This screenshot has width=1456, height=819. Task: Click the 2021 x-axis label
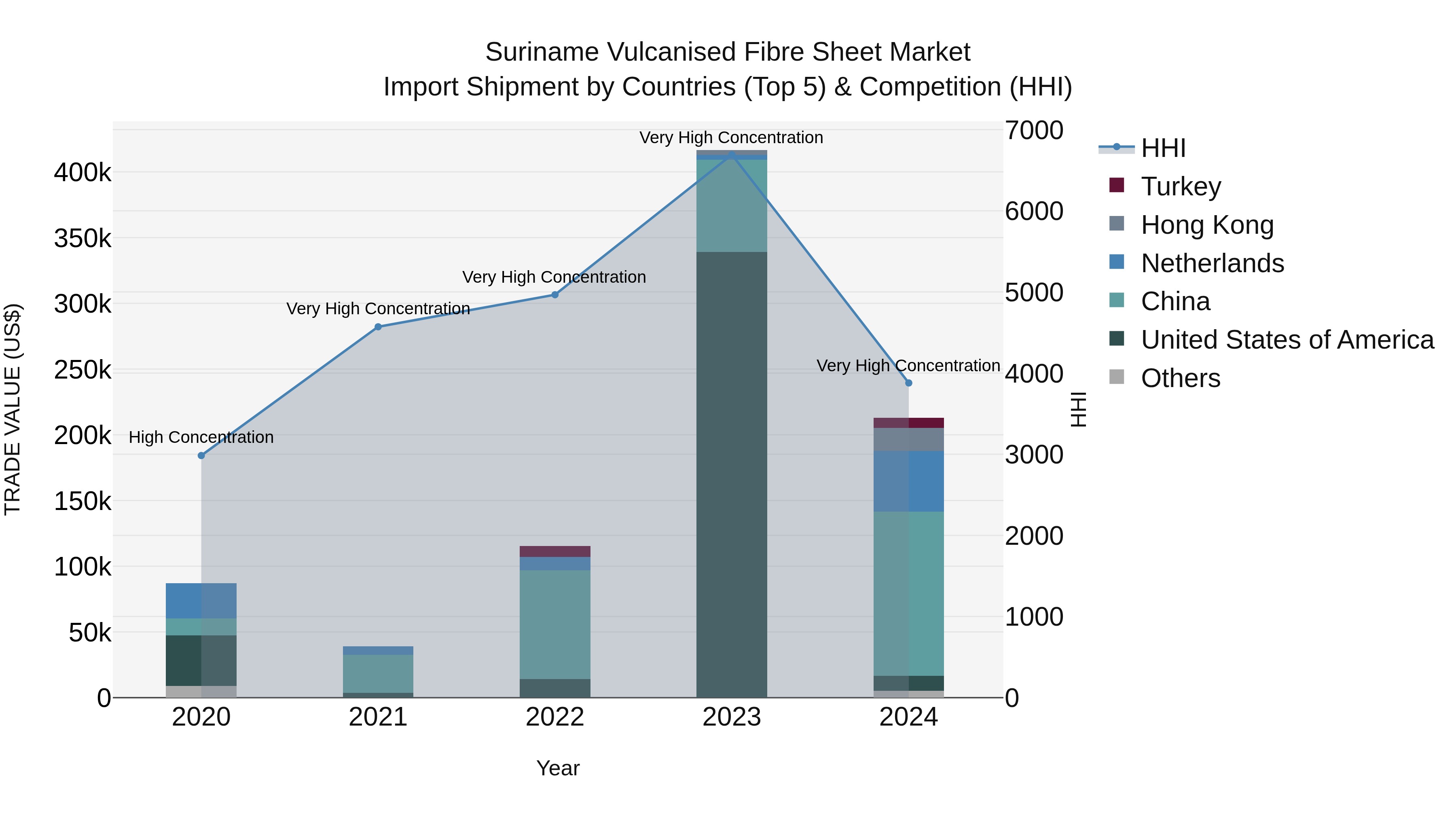point(378,717)
